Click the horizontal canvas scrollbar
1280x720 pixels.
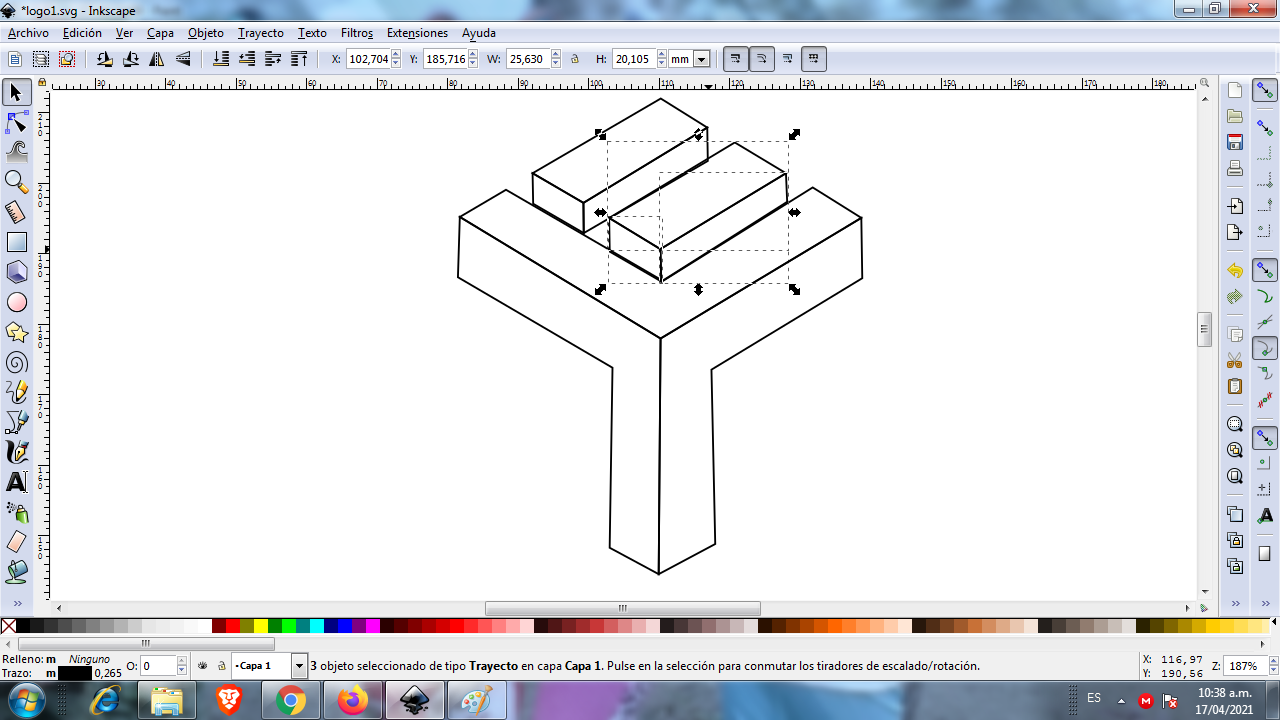(x=622, y=608)
